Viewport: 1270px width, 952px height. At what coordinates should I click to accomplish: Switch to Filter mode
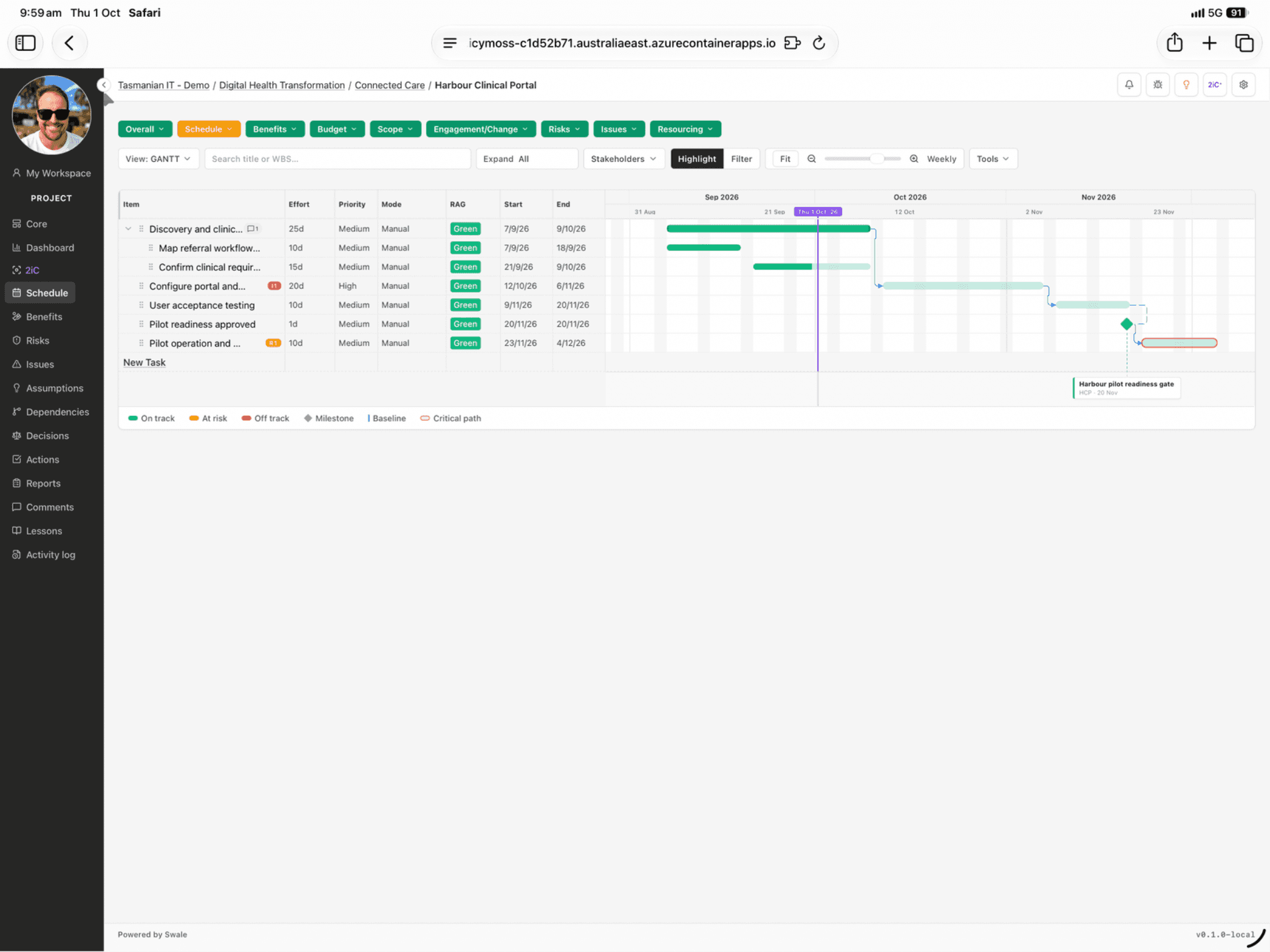point(741,159)
